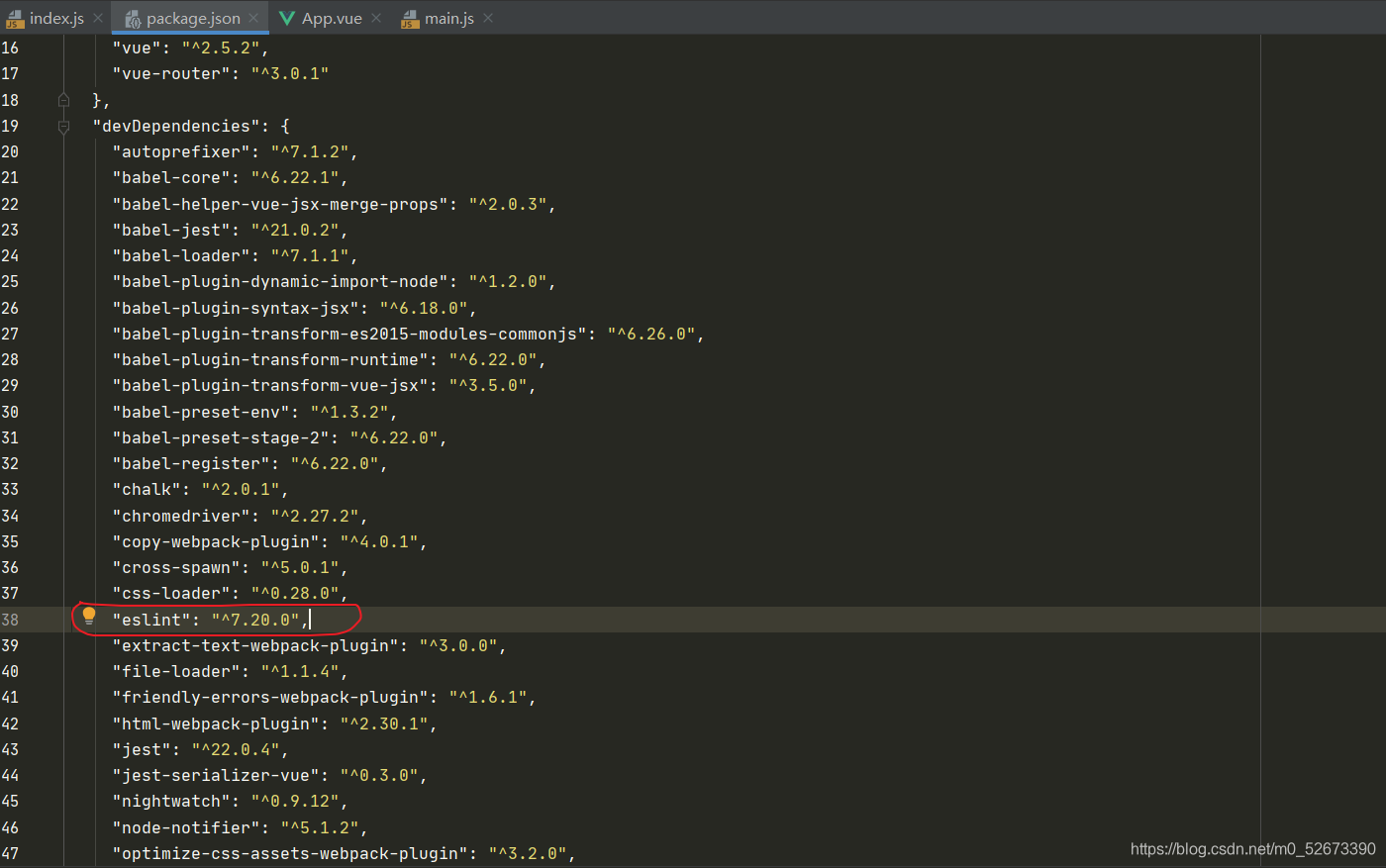The width and height of the screenshot is (1386, 868).
Task: Click the "vue-router" key on line 17
Action: [171, 73]
